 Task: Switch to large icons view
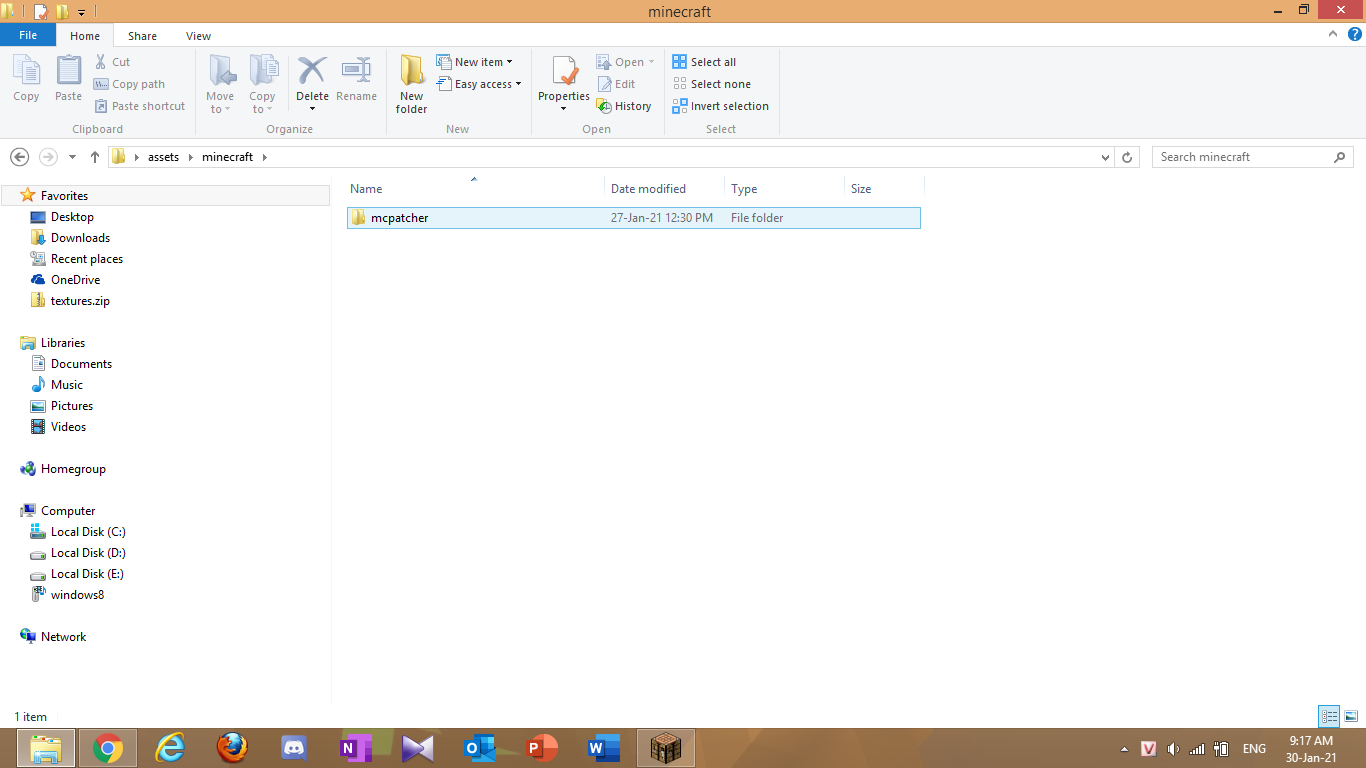[x=1351, y=716]
